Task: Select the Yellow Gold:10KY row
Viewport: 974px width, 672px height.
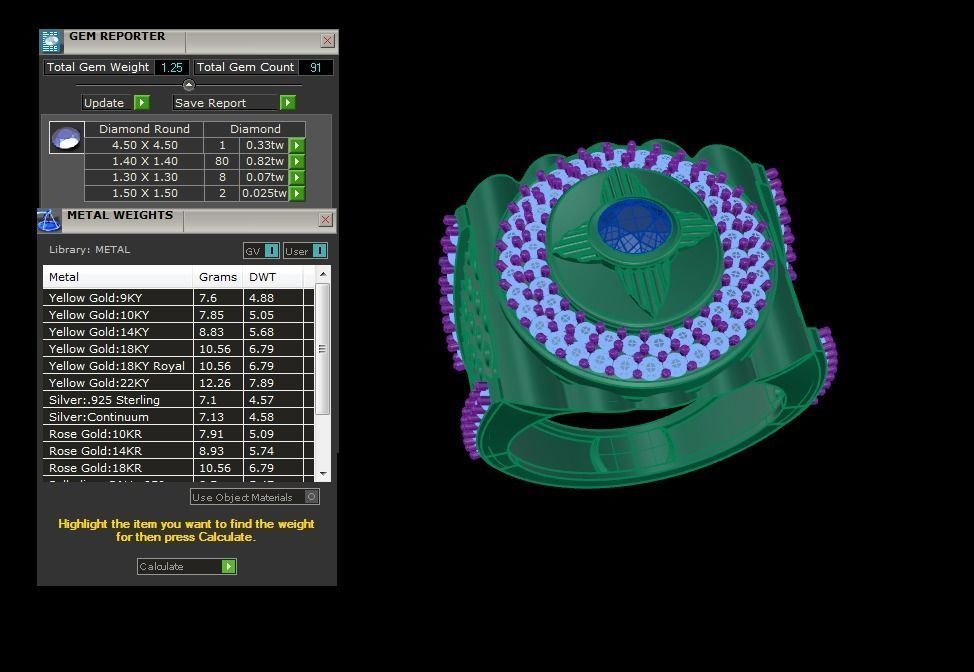Action: pos(178,315)
